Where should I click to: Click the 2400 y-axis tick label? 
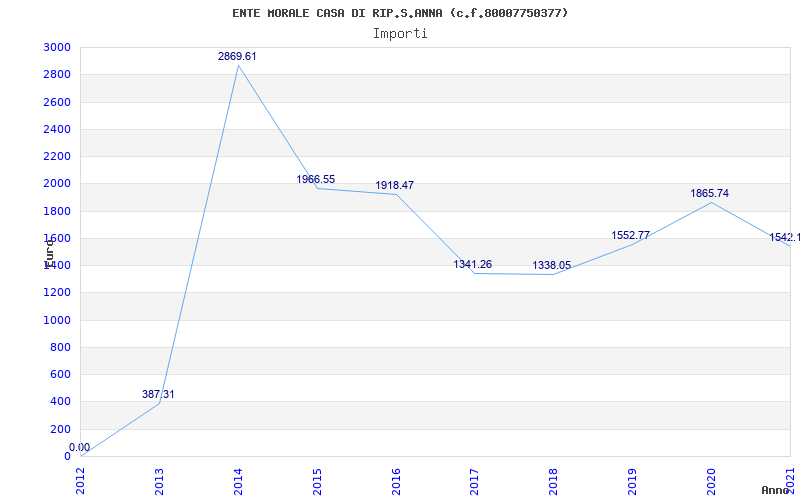[57, 129]
